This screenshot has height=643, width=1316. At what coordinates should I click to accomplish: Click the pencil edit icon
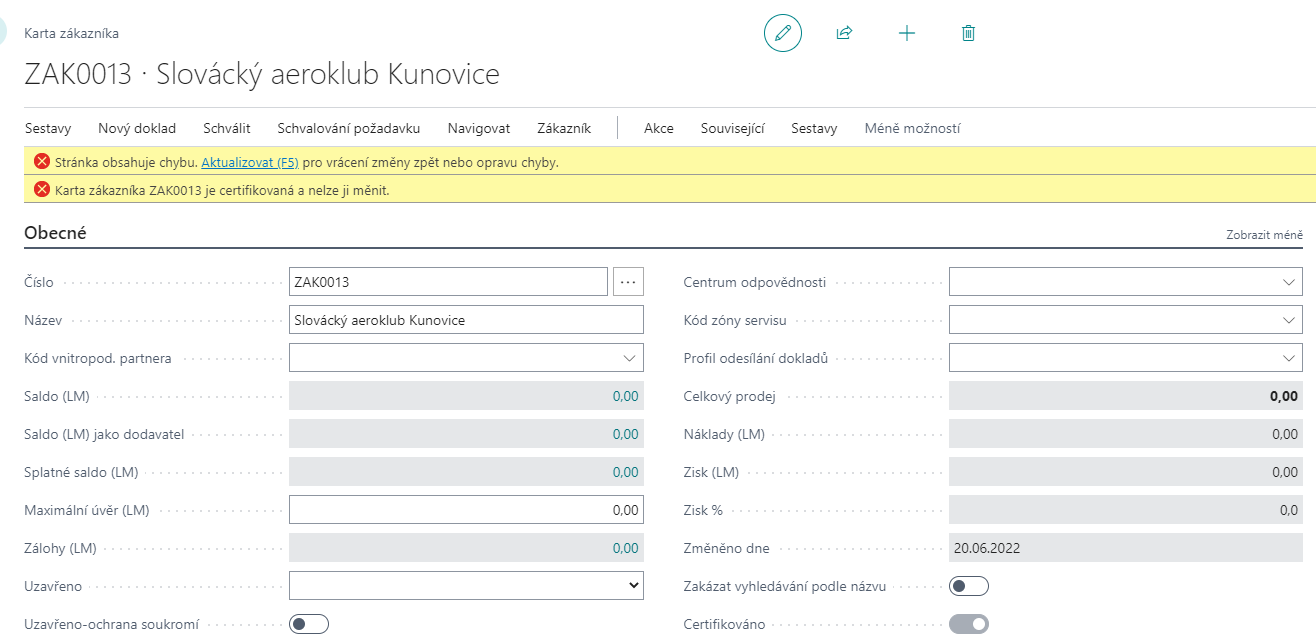click(x=783, y=33)
